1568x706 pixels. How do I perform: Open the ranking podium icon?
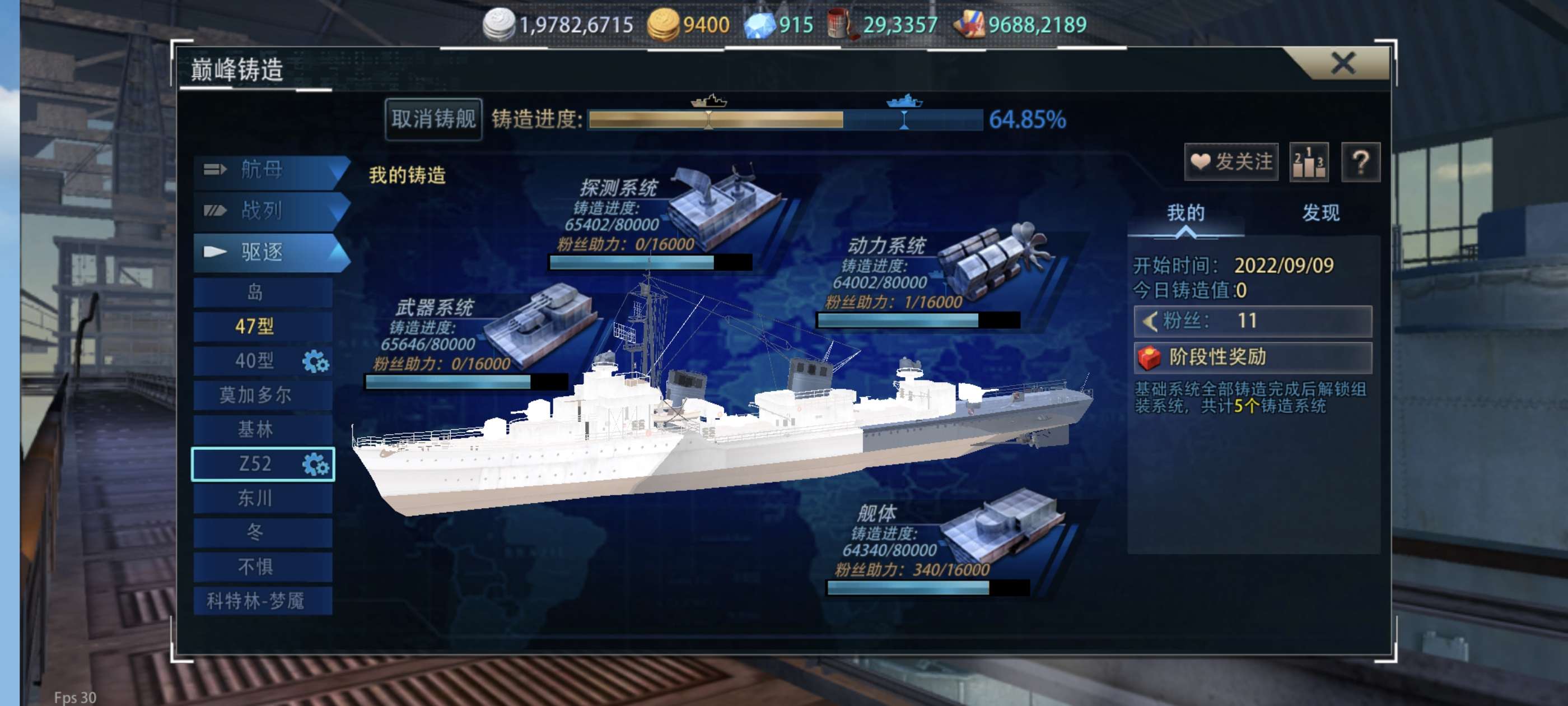[x=1309, y=162]
